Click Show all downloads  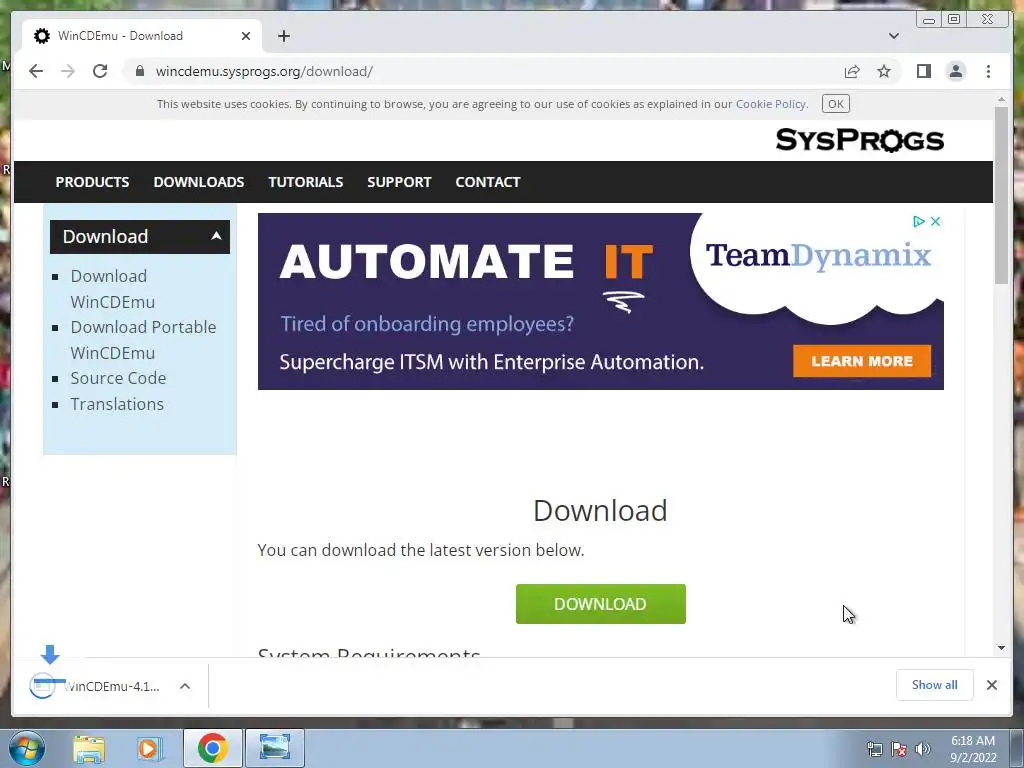(935, 684)
